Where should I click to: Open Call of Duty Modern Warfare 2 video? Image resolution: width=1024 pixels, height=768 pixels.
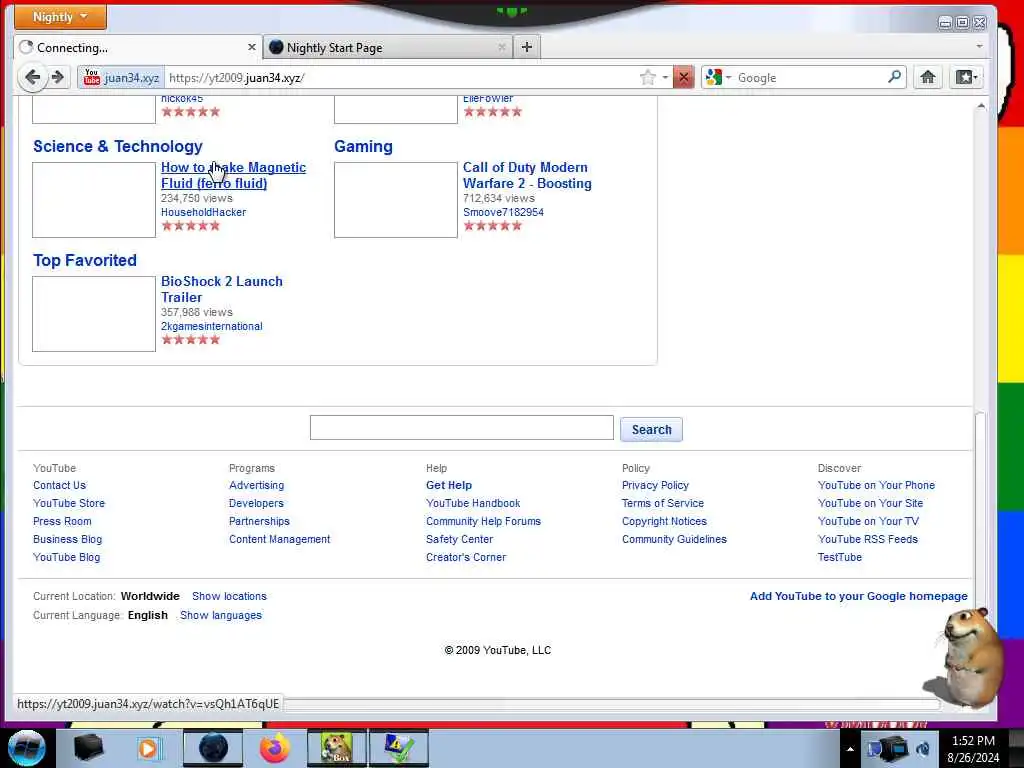[x=527, y=175]
